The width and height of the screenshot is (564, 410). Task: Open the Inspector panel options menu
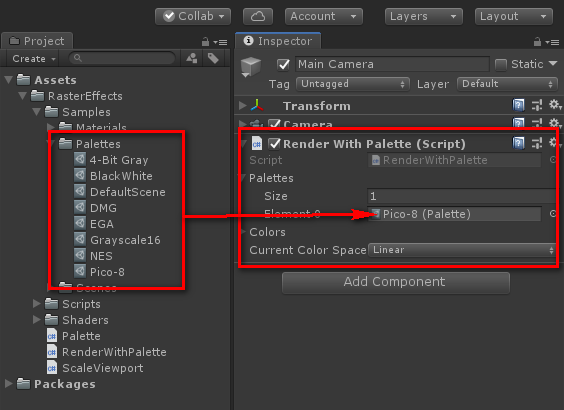pyautogui.click(x=552, y=42)
